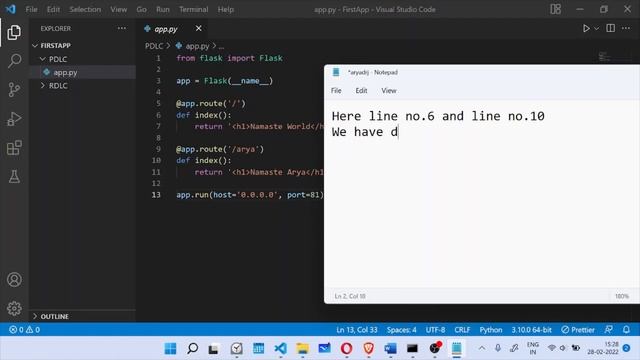The image size is (640, 360).
Task: Open the Windows Start menu
Action: click(x=170, y=349)
